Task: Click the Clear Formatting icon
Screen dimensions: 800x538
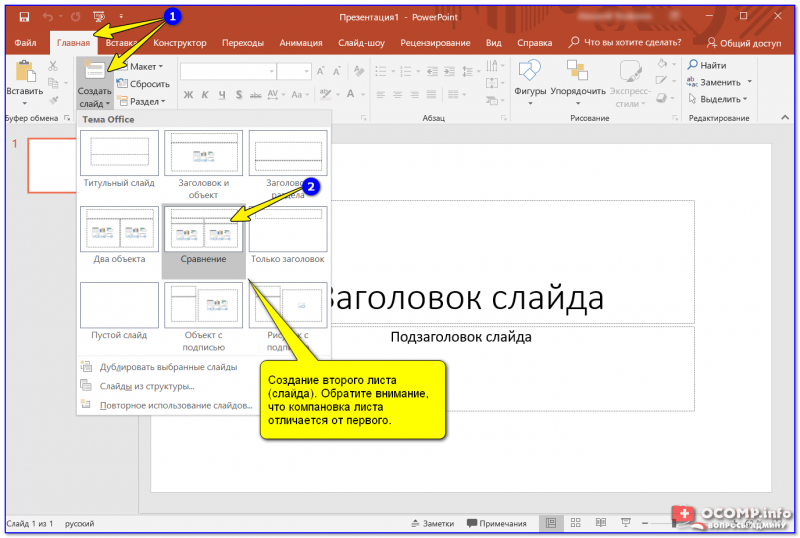Action: [x=359, y=71]
